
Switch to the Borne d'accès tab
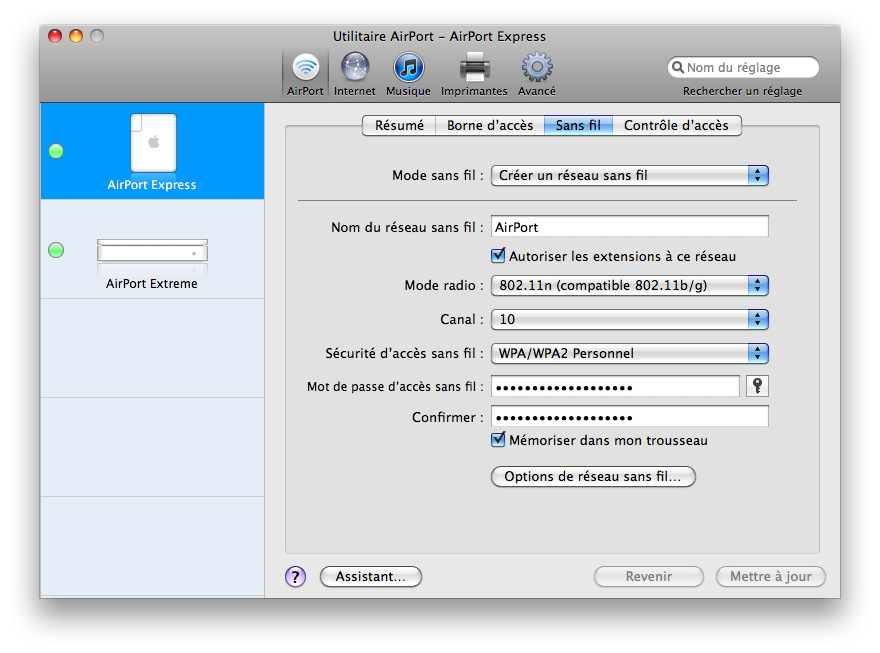(x=490, y=125)
